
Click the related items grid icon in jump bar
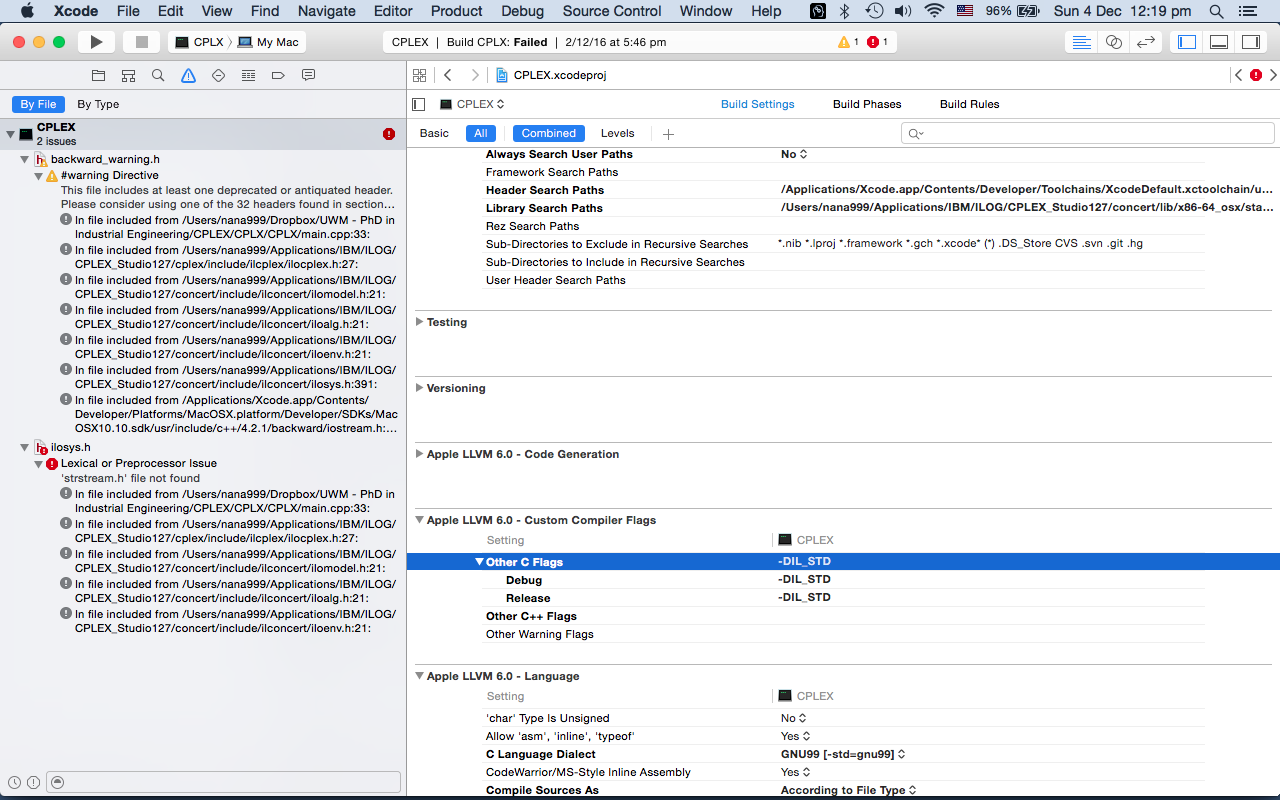click(420, 75)
